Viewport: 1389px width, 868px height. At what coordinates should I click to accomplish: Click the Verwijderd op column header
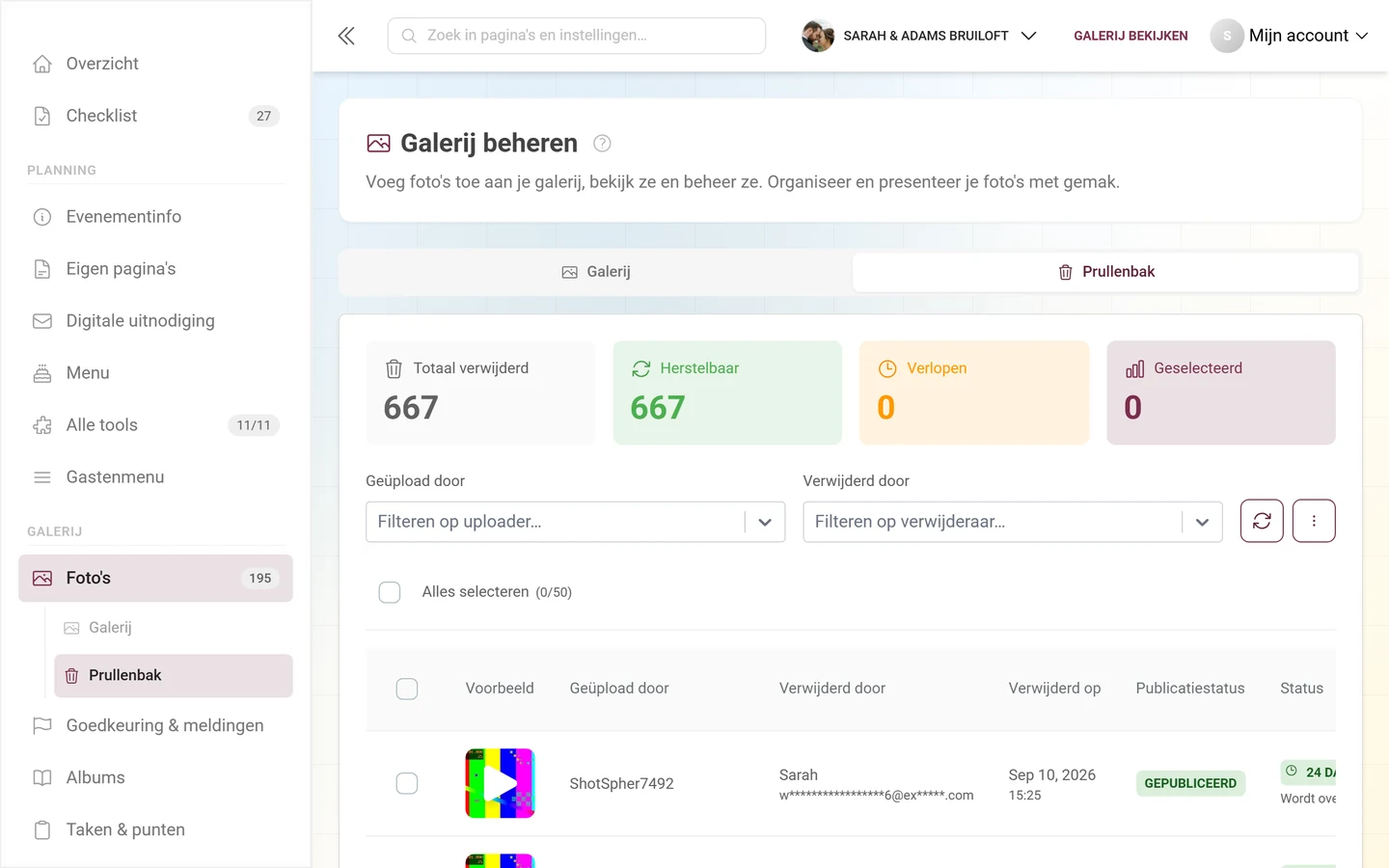coord(1054,689)
